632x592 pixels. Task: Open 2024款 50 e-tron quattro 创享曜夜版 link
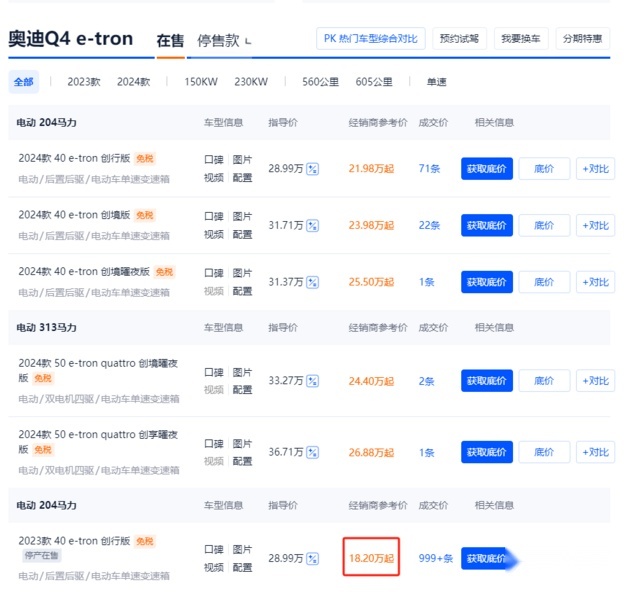point(98,441)
